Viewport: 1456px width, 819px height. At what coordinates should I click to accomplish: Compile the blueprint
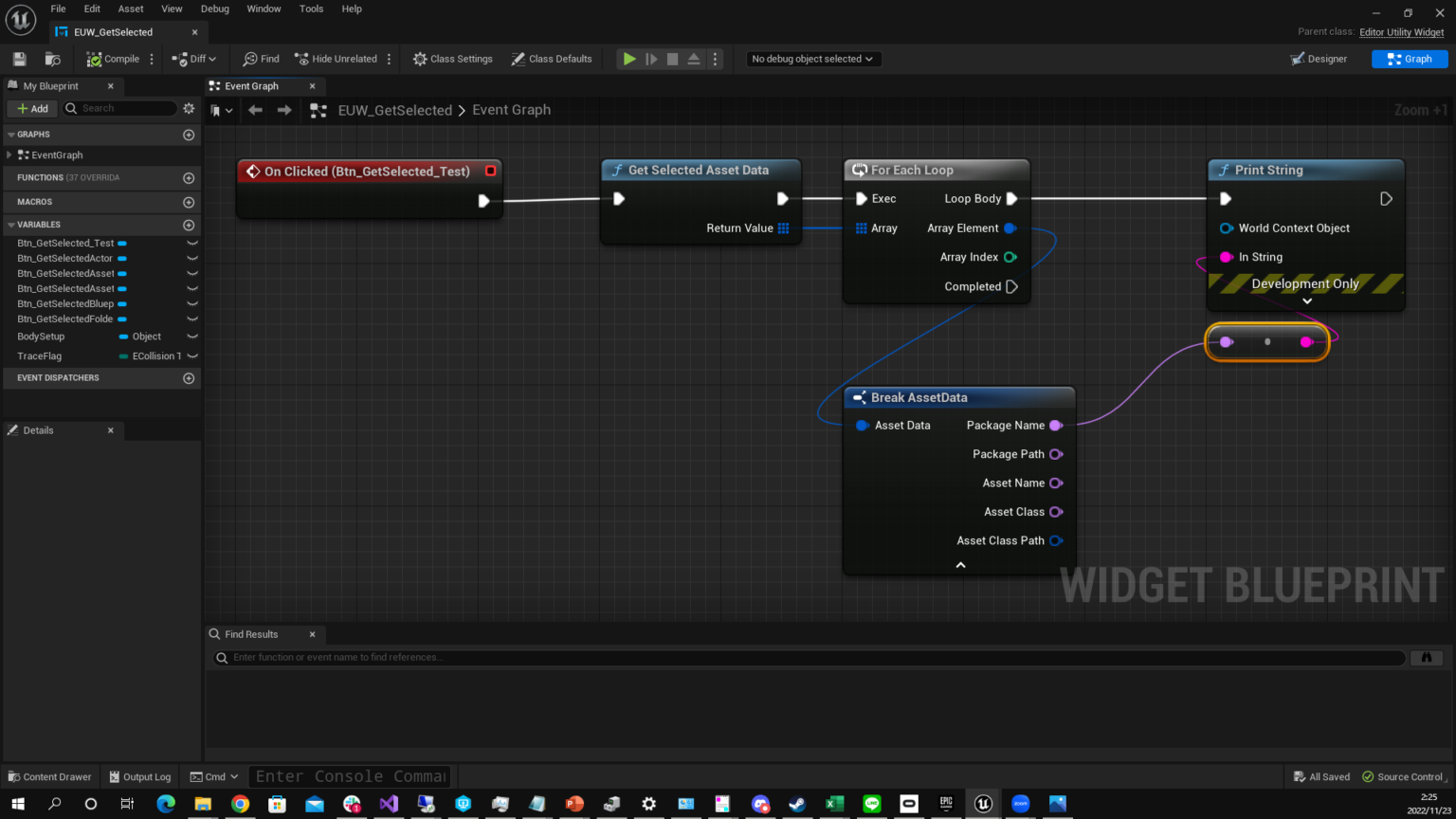pyautogui.click(x=114, y=58)
